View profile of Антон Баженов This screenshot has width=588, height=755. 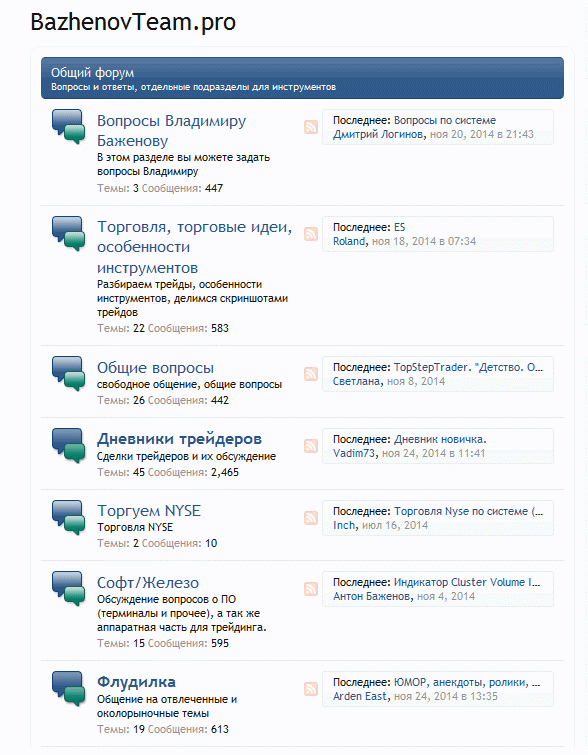click(x=372, y=596)
